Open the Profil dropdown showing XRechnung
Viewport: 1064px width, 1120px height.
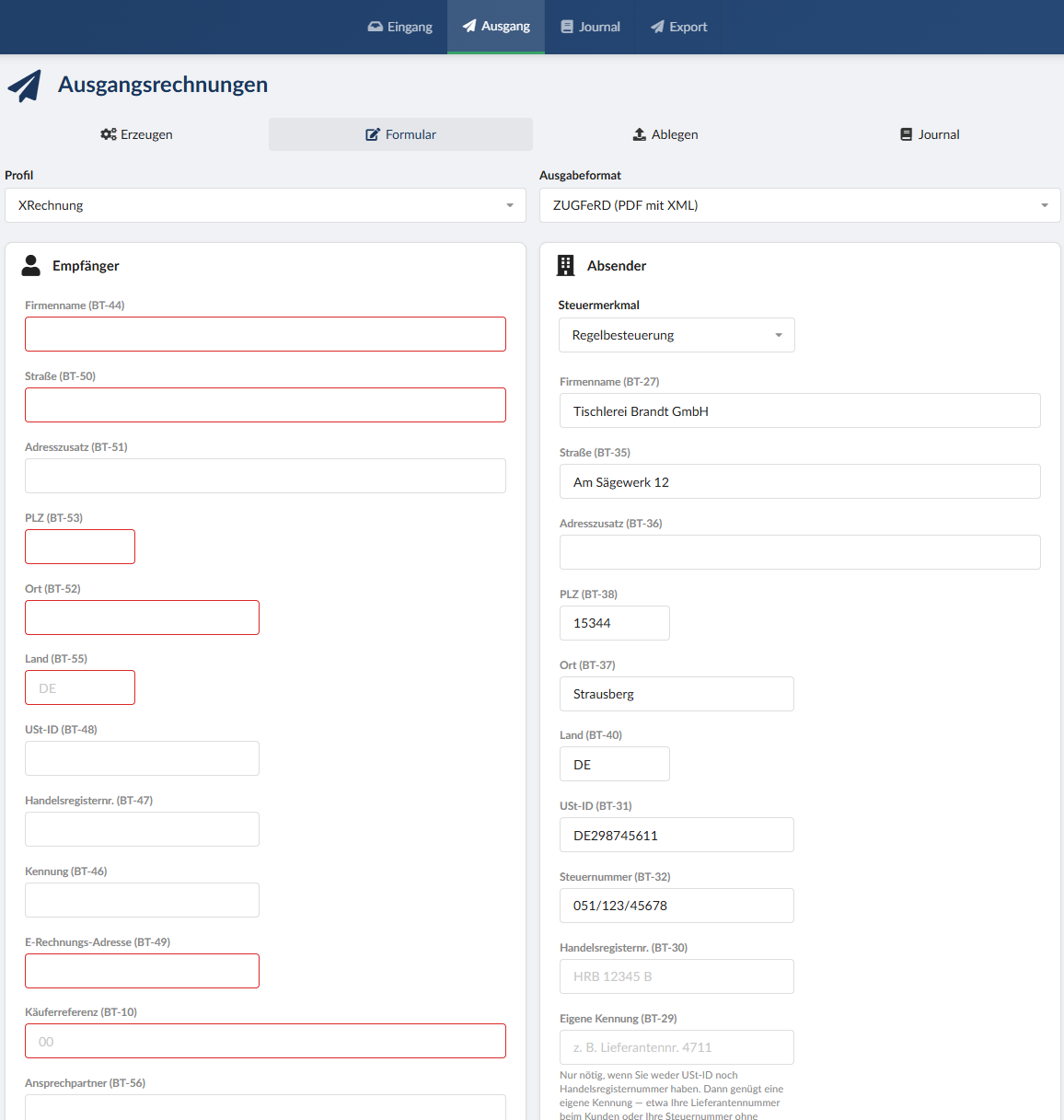[265, 205]
